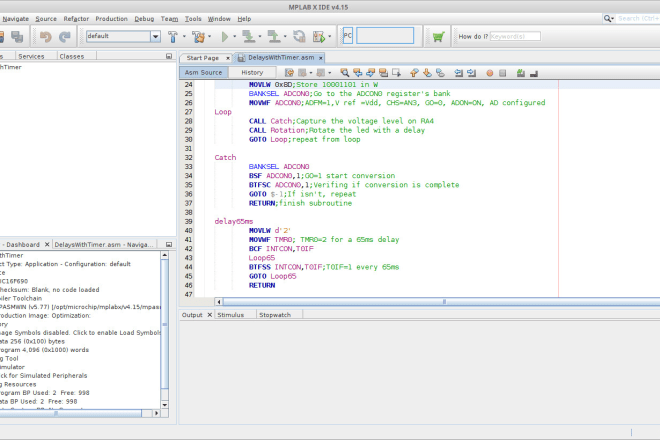
Task: Open the Stopwatch tab
Action: click(274, 315)
